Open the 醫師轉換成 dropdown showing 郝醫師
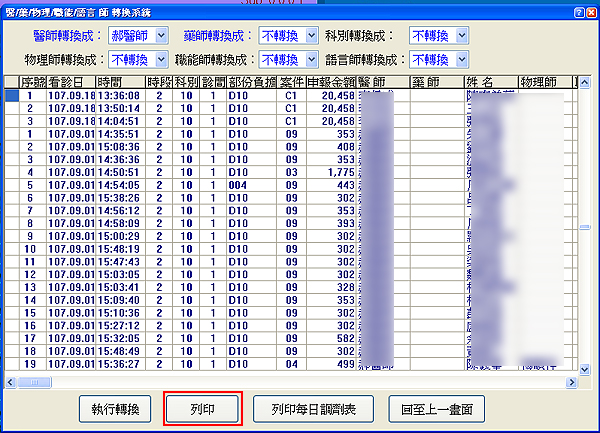The height and width of the screenshot is (433, 600). pos(160,35)
